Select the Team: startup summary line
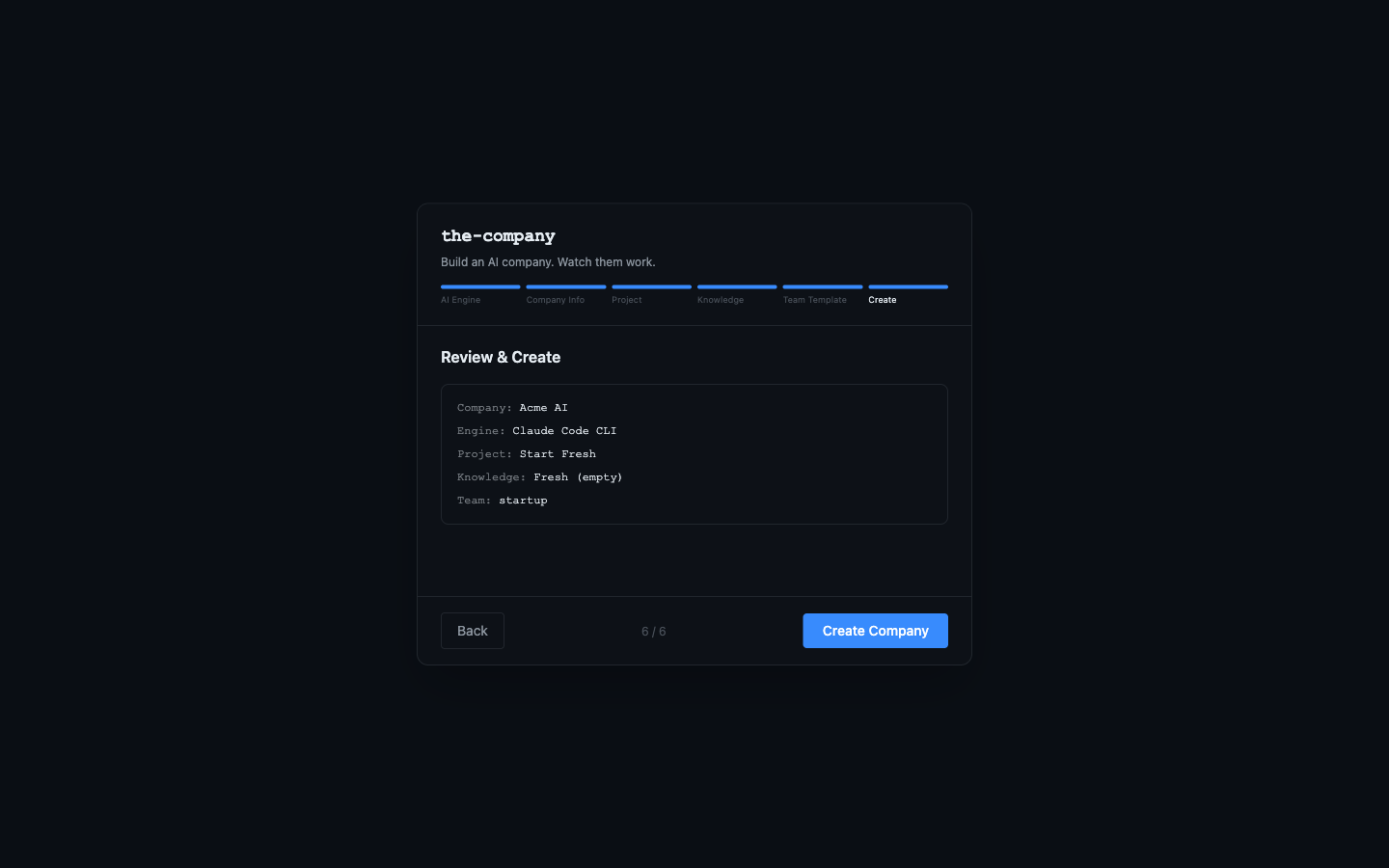Viewport: 1389px width, 868px height. 502,500
